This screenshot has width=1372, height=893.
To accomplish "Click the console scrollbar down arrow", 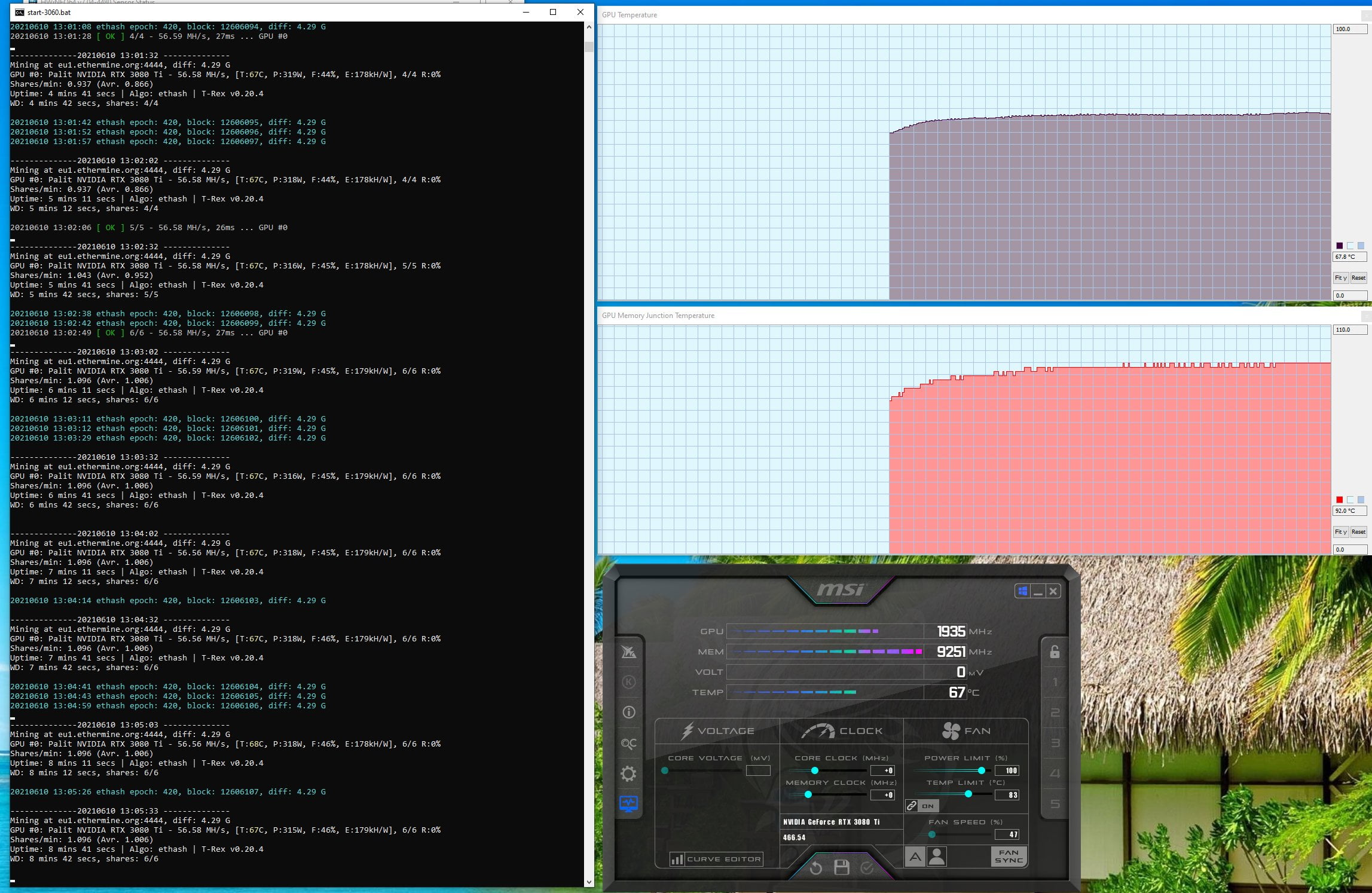I will (x=589, y=882).
